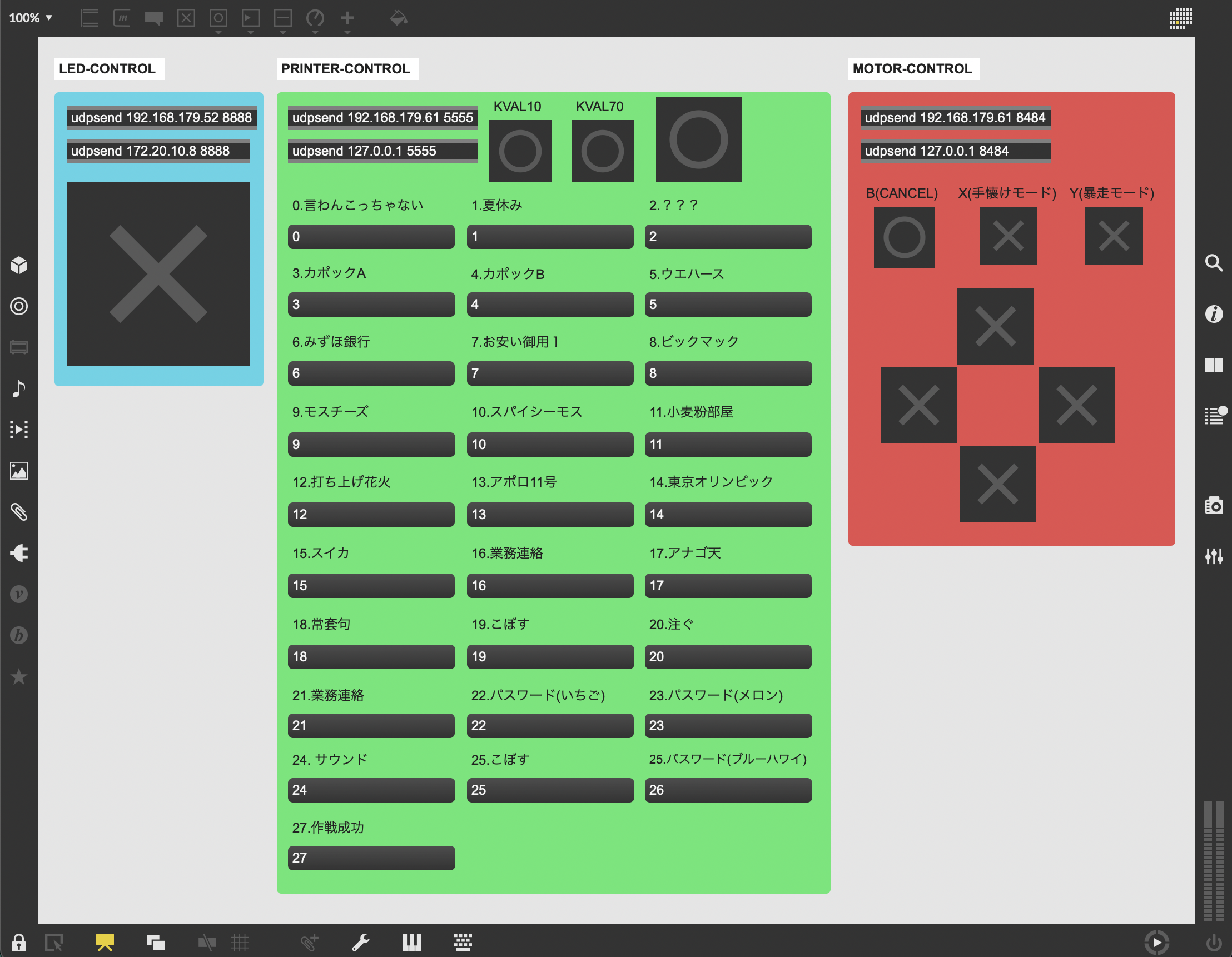Expand the add object plus dropdown
The height and width of the screenshot is (957, 1232).
point(347,32)
